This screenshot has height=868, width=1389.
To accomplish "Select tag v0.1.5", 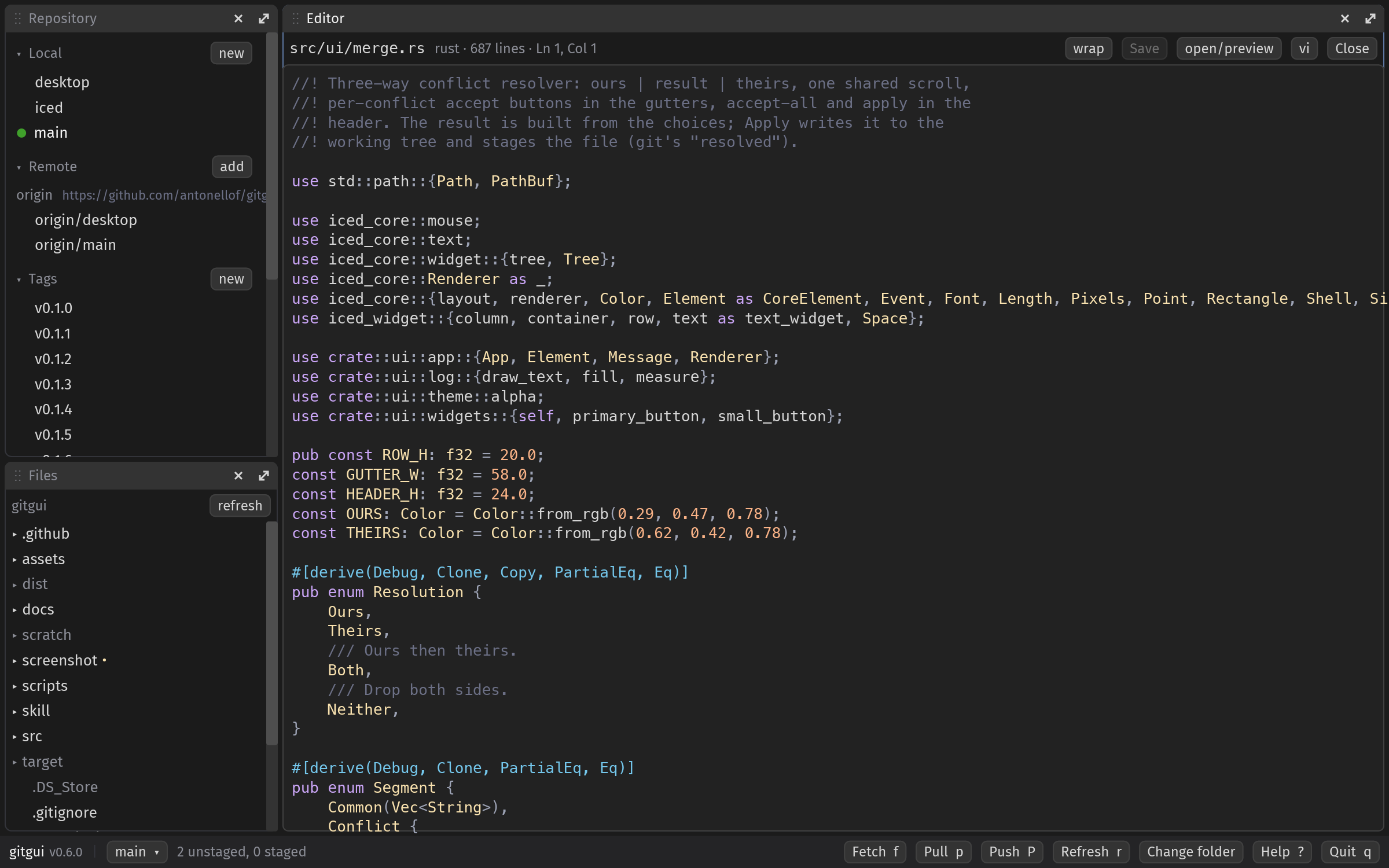I will pyautogui.click(x=53, y=435).
